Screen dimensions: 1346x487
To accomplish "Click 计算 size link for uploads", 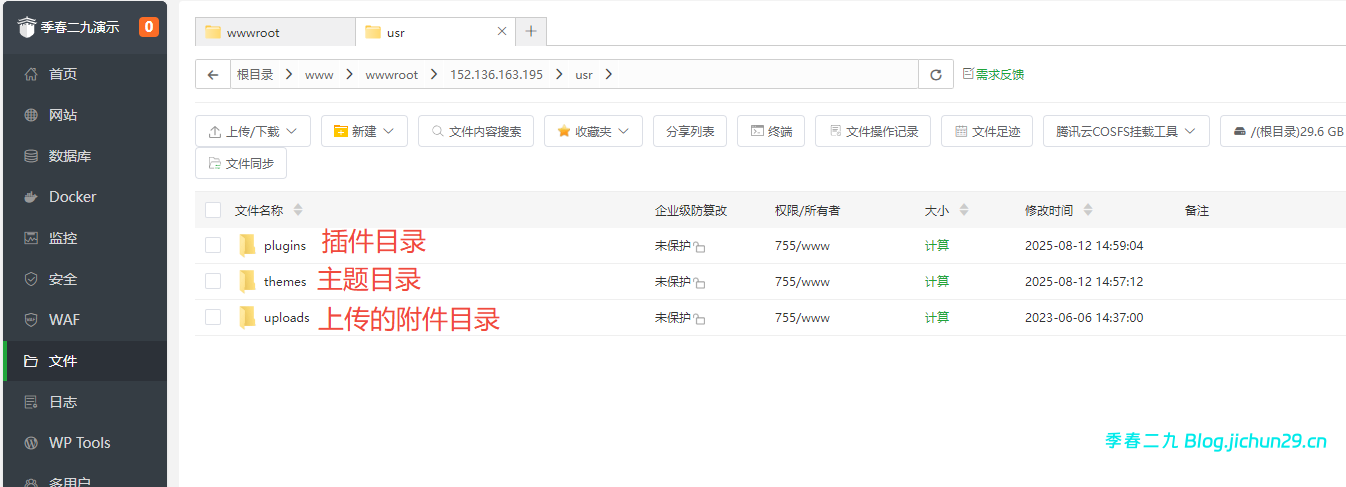I will 937,317.
